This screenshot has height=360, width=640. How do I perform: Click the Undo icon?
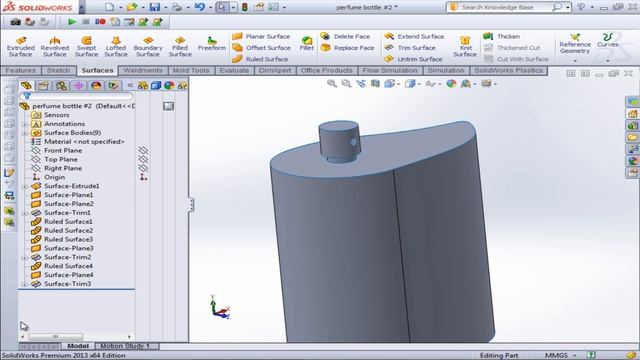[x=200, y=7]
